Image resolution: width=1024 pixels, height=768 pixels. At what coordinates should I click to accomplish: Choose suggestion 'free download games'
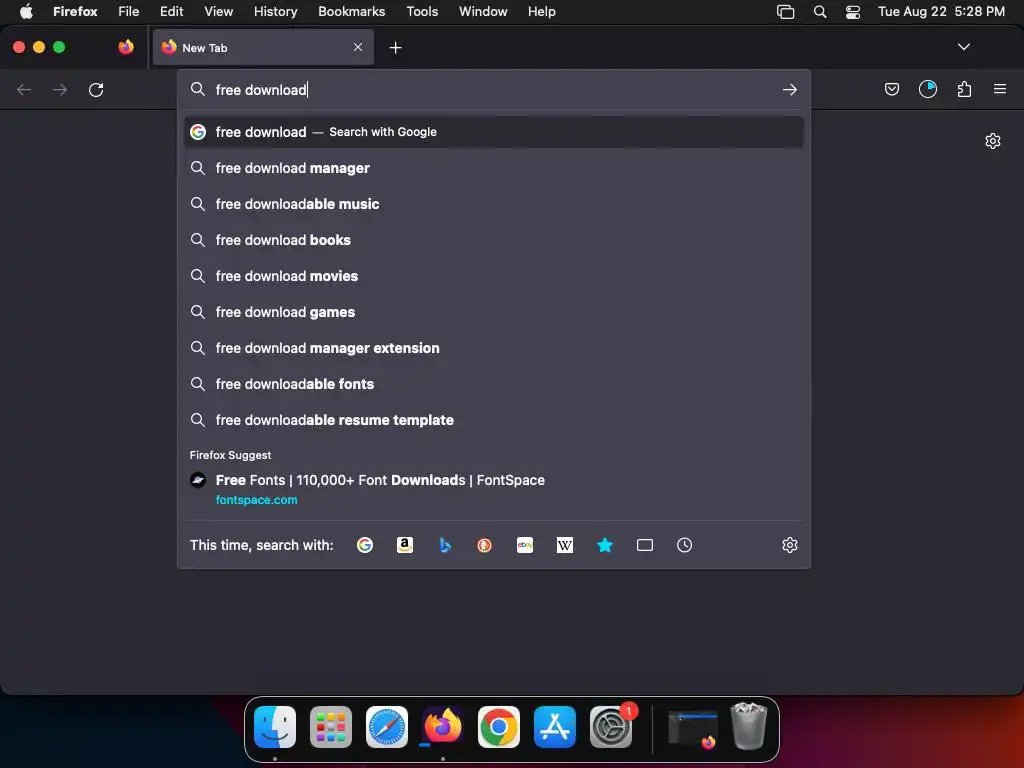[494, 312]
